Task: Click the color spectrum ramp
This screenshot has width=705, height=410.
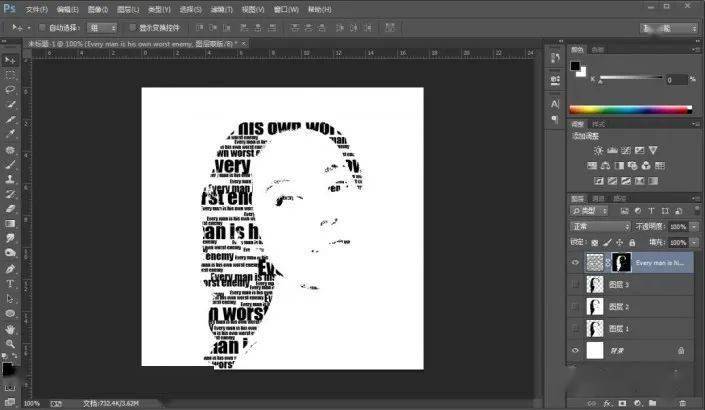Action: click(x=630, y=109)
